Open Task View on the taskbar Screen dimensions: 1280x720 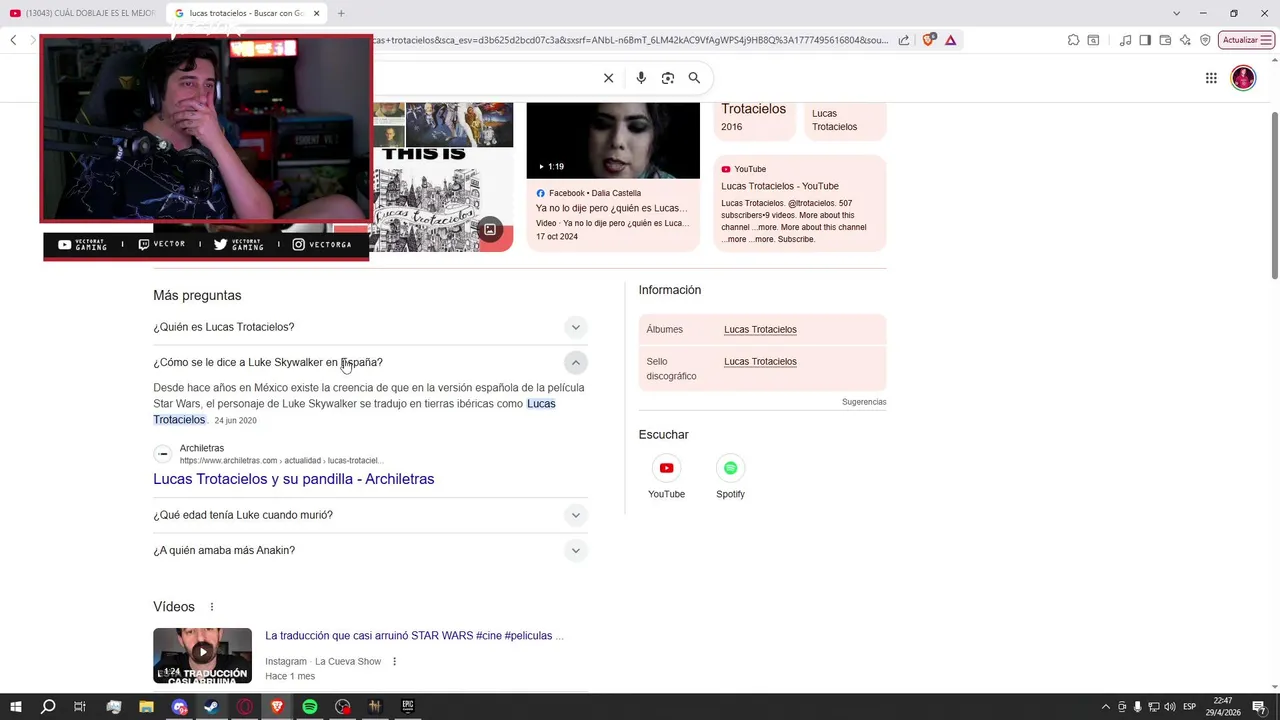coord(80,707)
